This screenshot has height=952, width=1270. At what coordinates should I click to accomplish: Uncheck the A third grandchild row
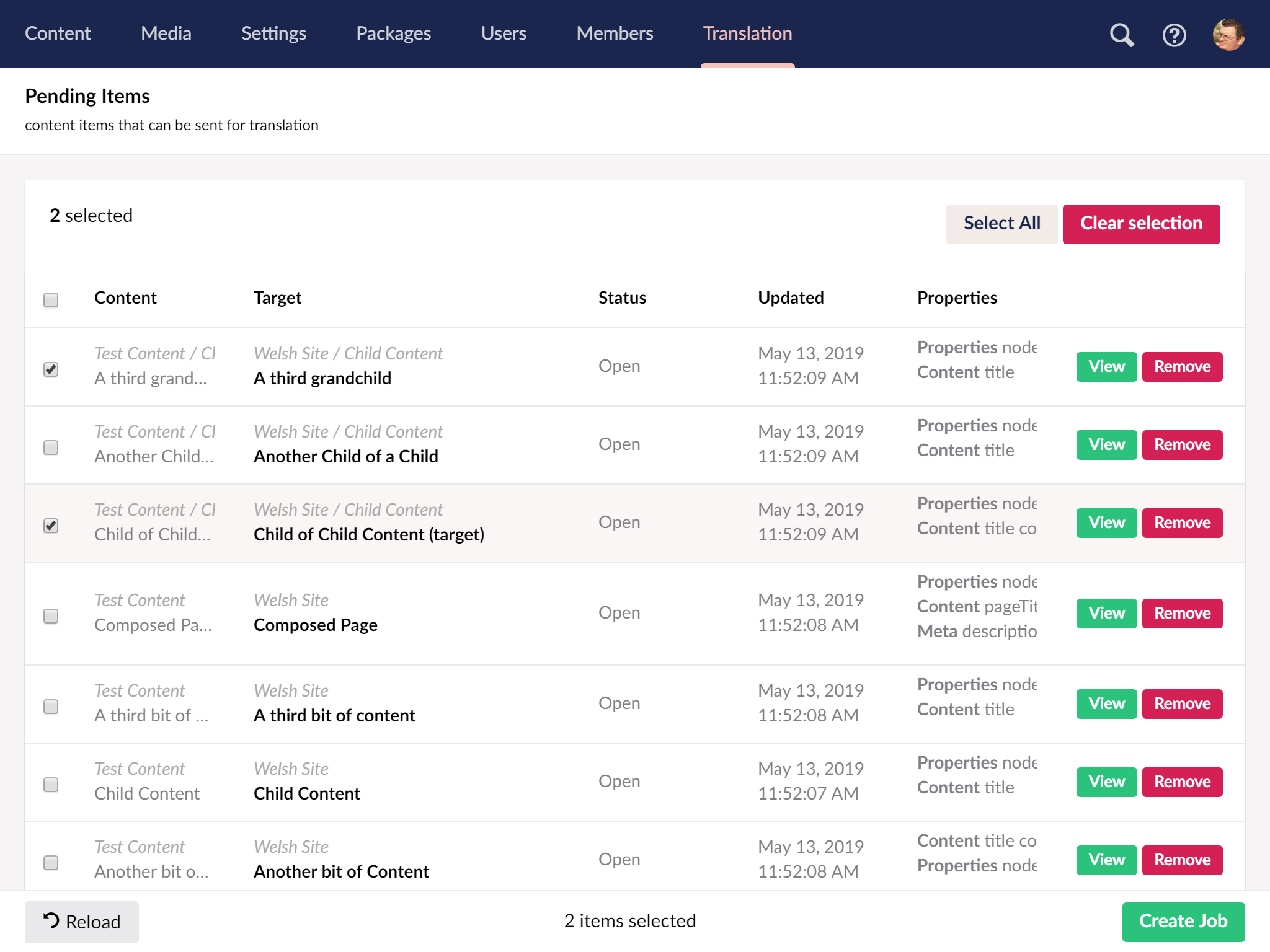tap(51, 369)
